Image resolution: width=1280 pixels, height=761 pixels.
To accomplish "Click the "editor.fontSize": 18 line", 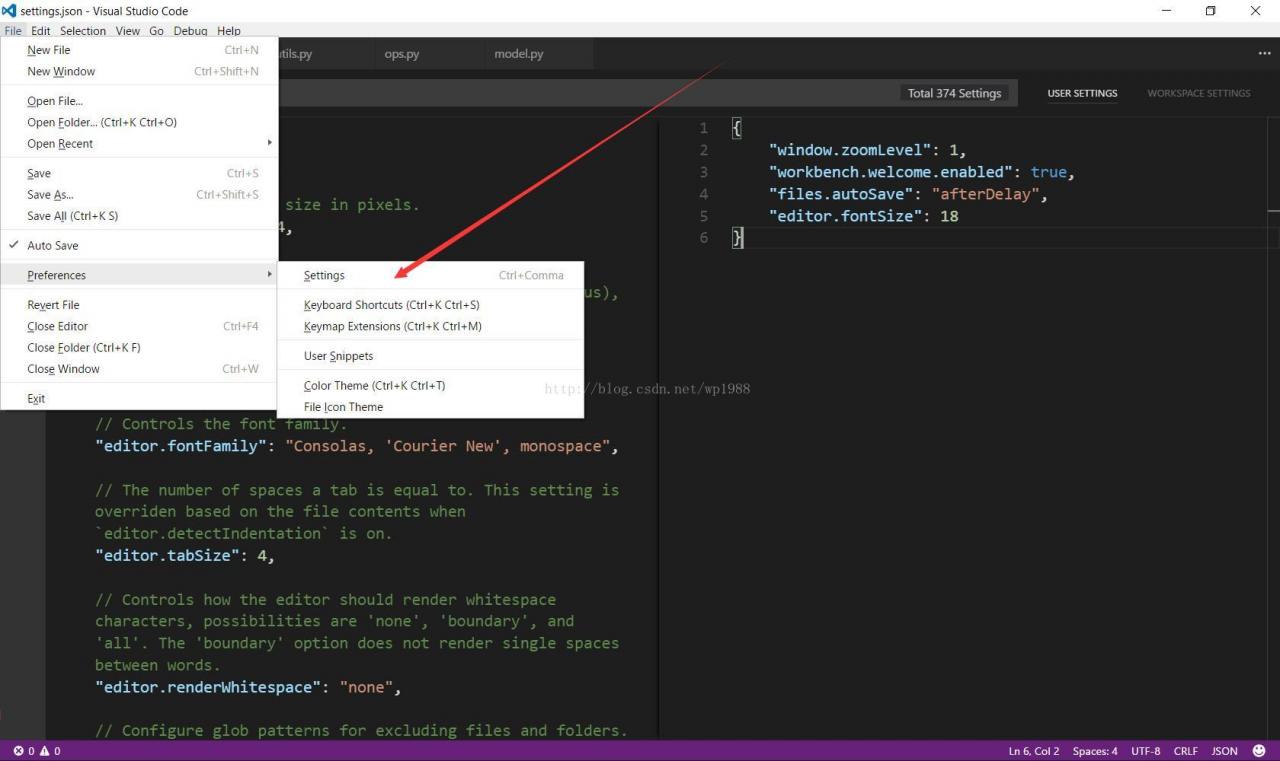I will point(863,216).
